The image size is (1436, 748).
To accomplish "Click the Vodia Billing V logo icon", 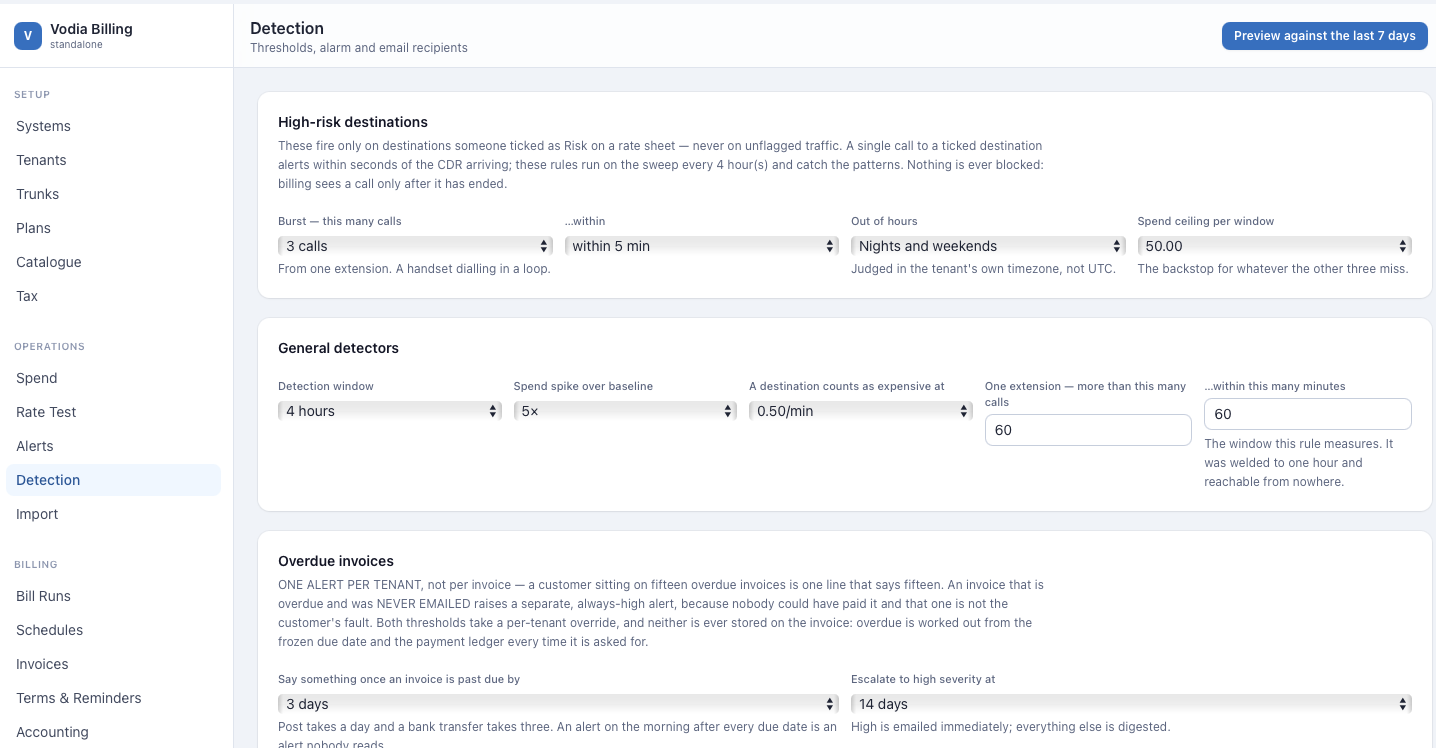I will click(x=27, y=36).
